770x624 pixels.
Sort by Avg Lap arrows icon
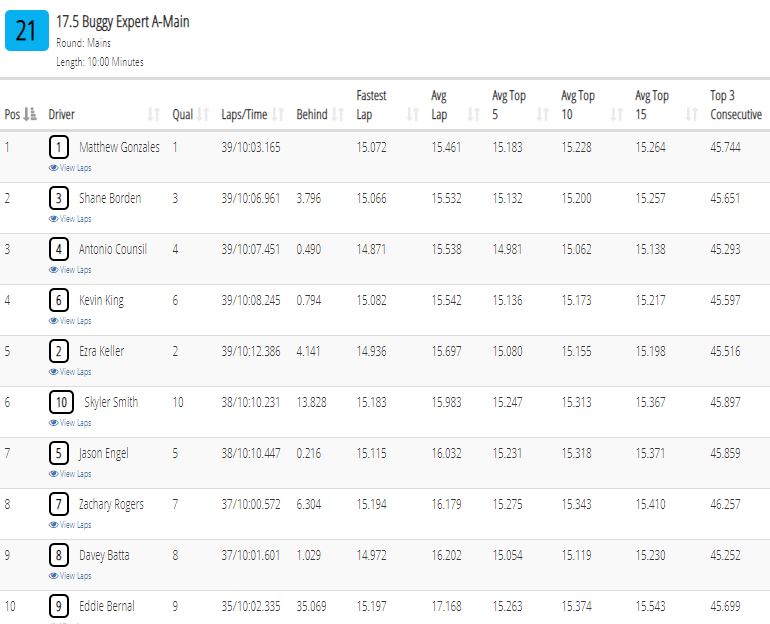[x=474, y=114]
